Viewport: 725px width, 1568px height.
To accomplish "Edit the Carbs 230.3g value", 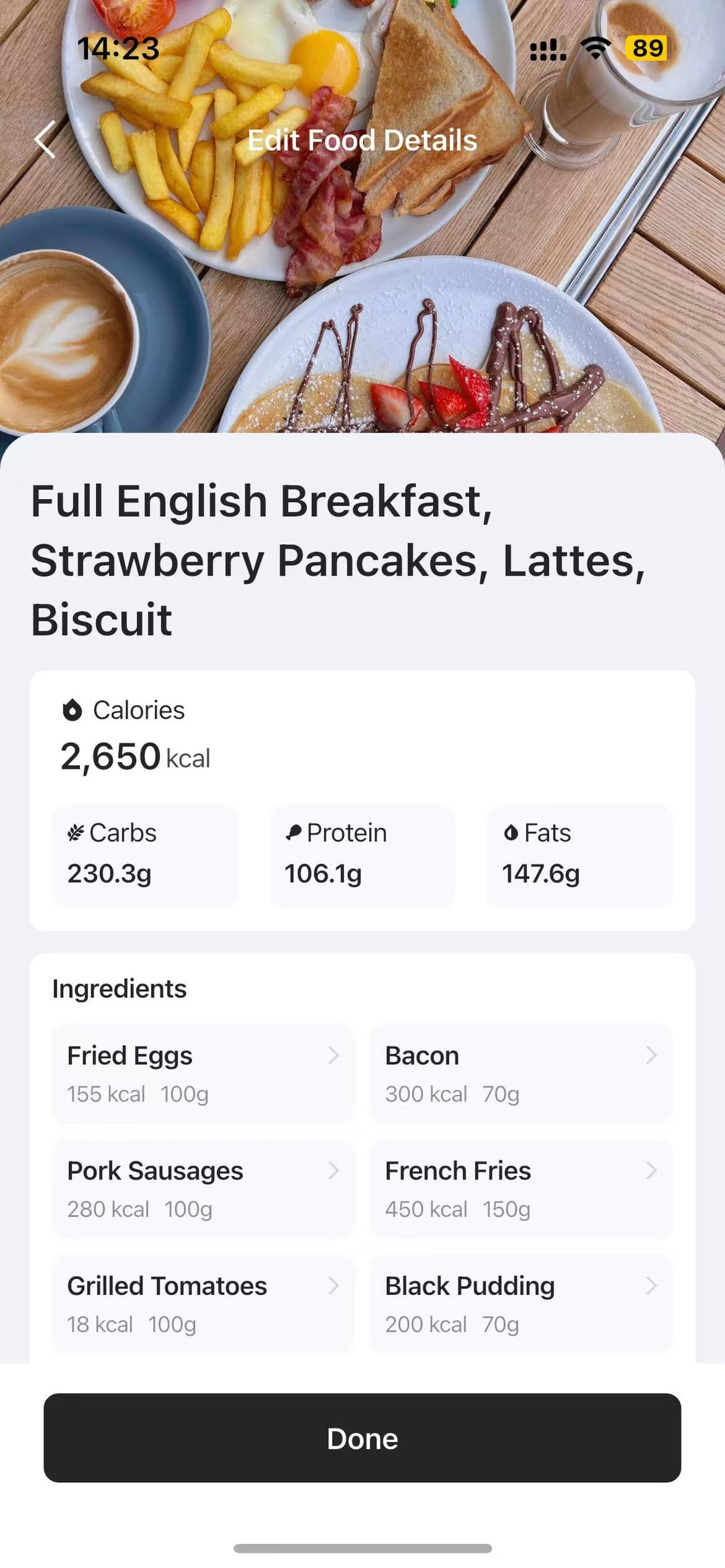I will [x=109, y=874].
